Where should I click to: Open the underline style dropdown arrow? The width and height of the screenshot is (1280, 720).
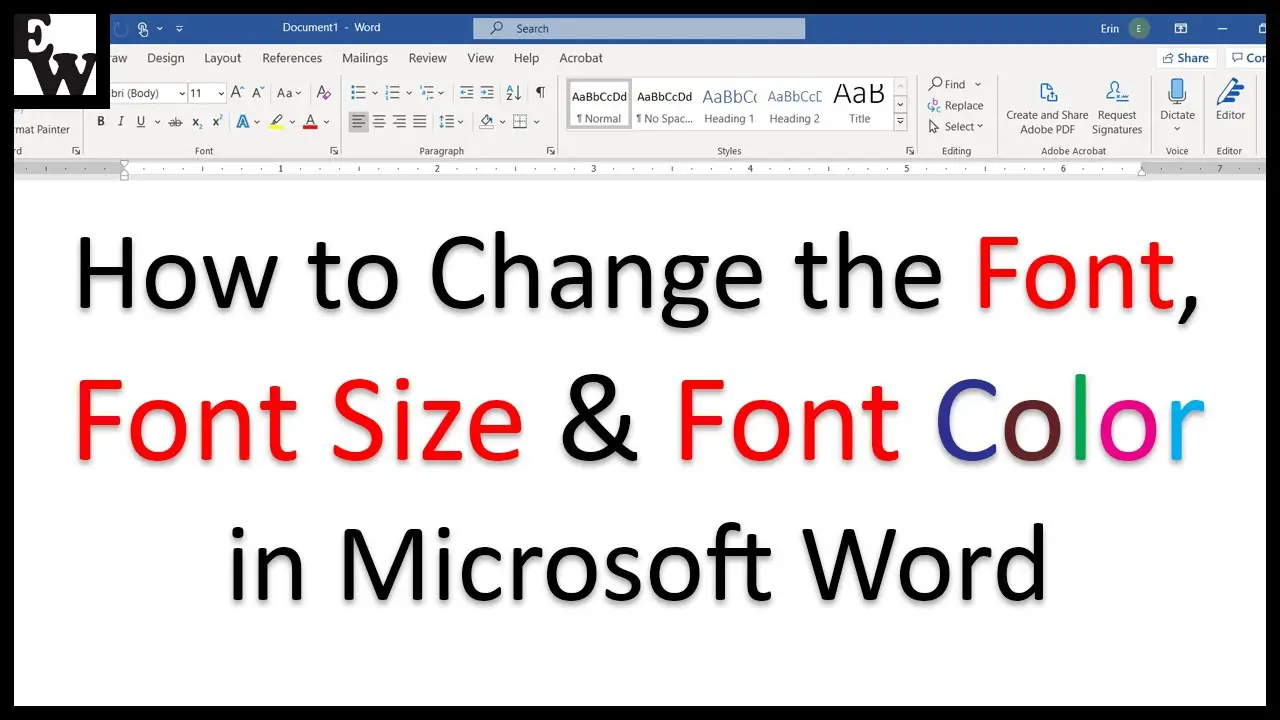156,122
